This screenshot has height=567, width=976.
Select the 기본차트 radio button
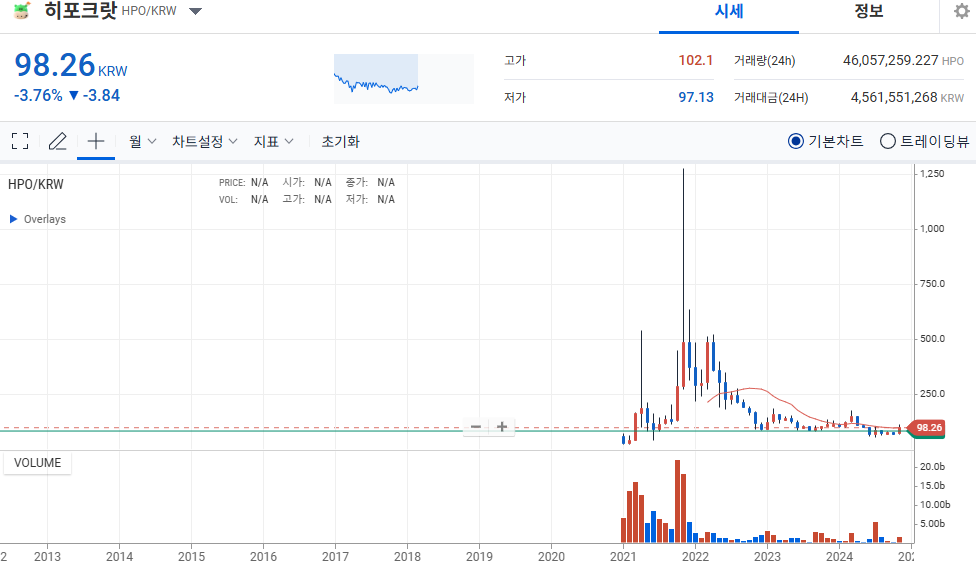point(795,141)
